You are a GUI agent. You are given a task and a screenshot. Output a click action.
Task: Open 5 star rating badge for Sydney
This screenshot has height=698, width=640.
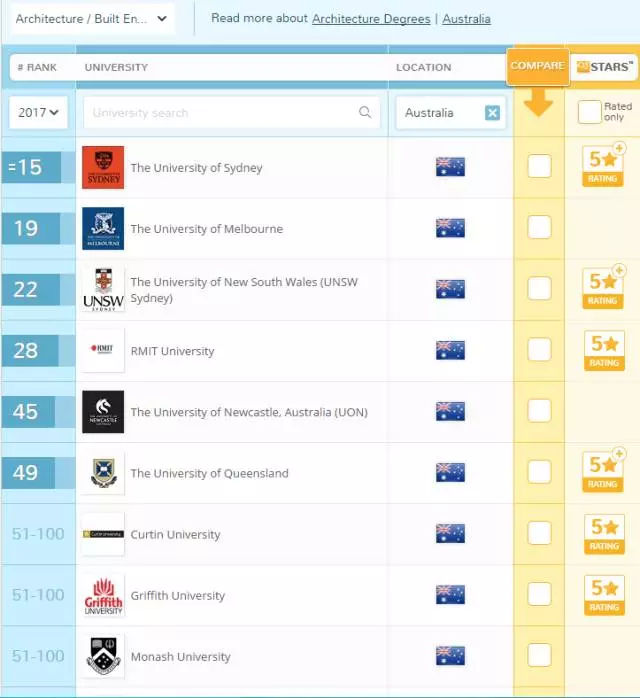pyautogui.click(x=603, y=166)
